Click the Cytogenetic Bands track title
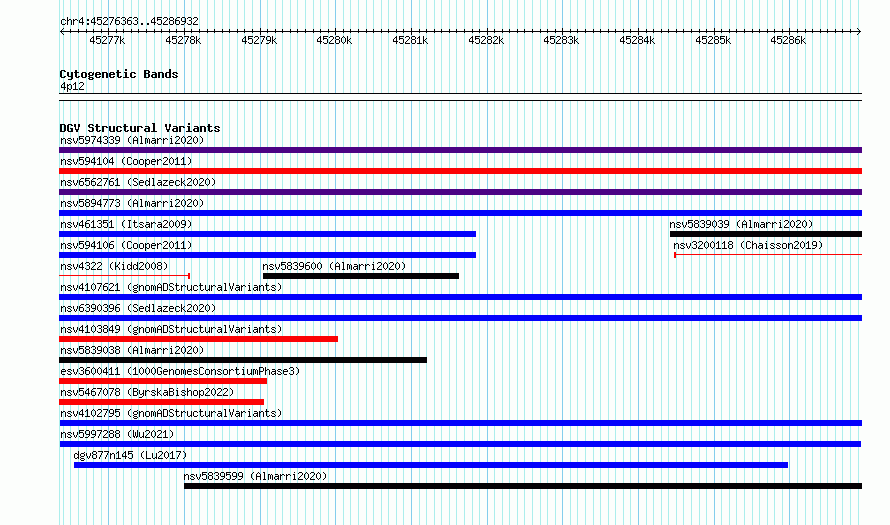The height and width of the screenshot is (525, 890). 119,74
